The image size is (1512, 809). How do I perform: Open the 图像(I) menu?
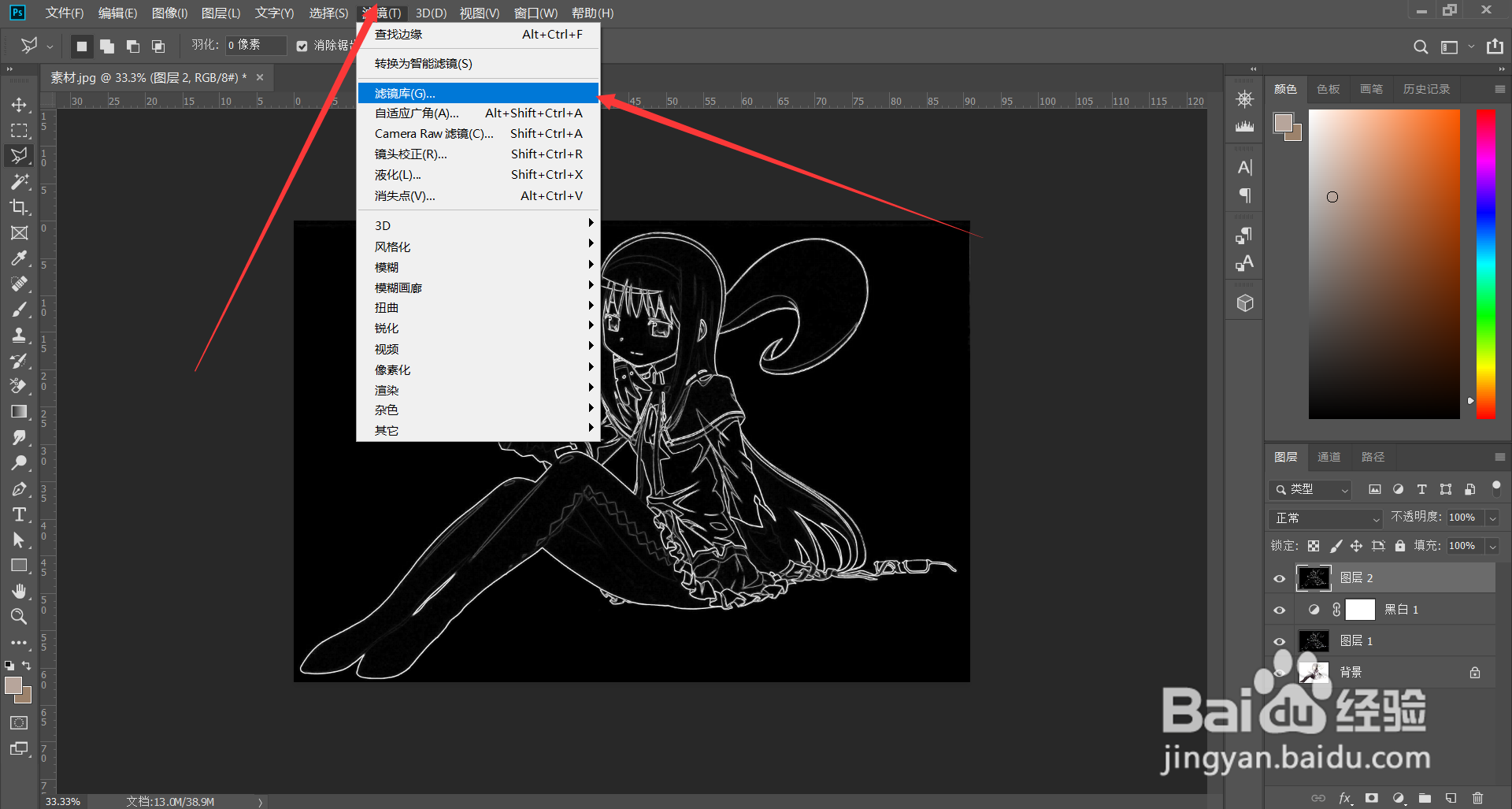(x=169, y=13)
